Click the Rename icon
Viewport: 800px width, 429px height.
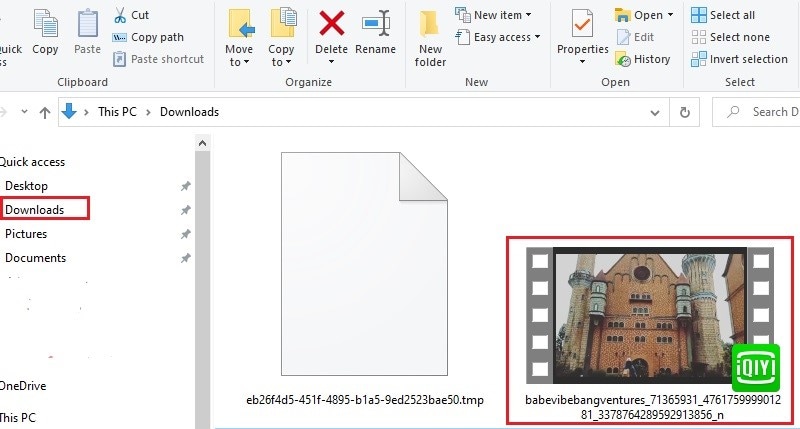pos(376,23)
